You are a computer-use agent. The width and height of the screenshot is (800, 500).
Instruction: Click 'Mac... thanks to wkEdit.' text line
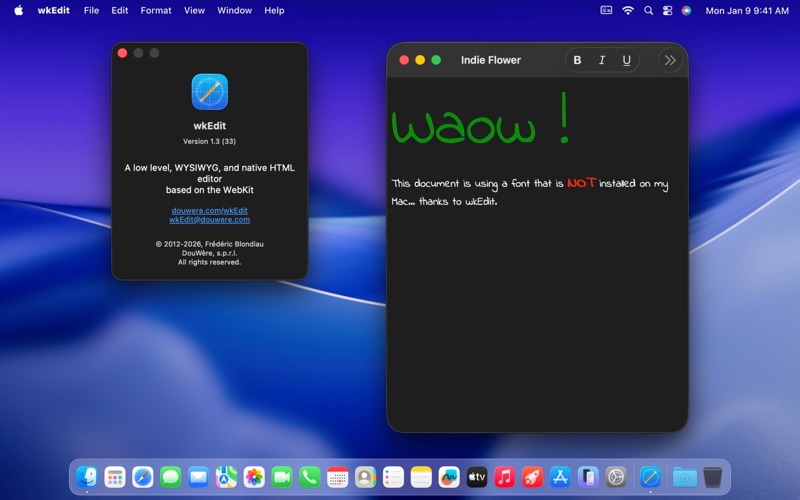pyautogui.click(x=444, y=202)
